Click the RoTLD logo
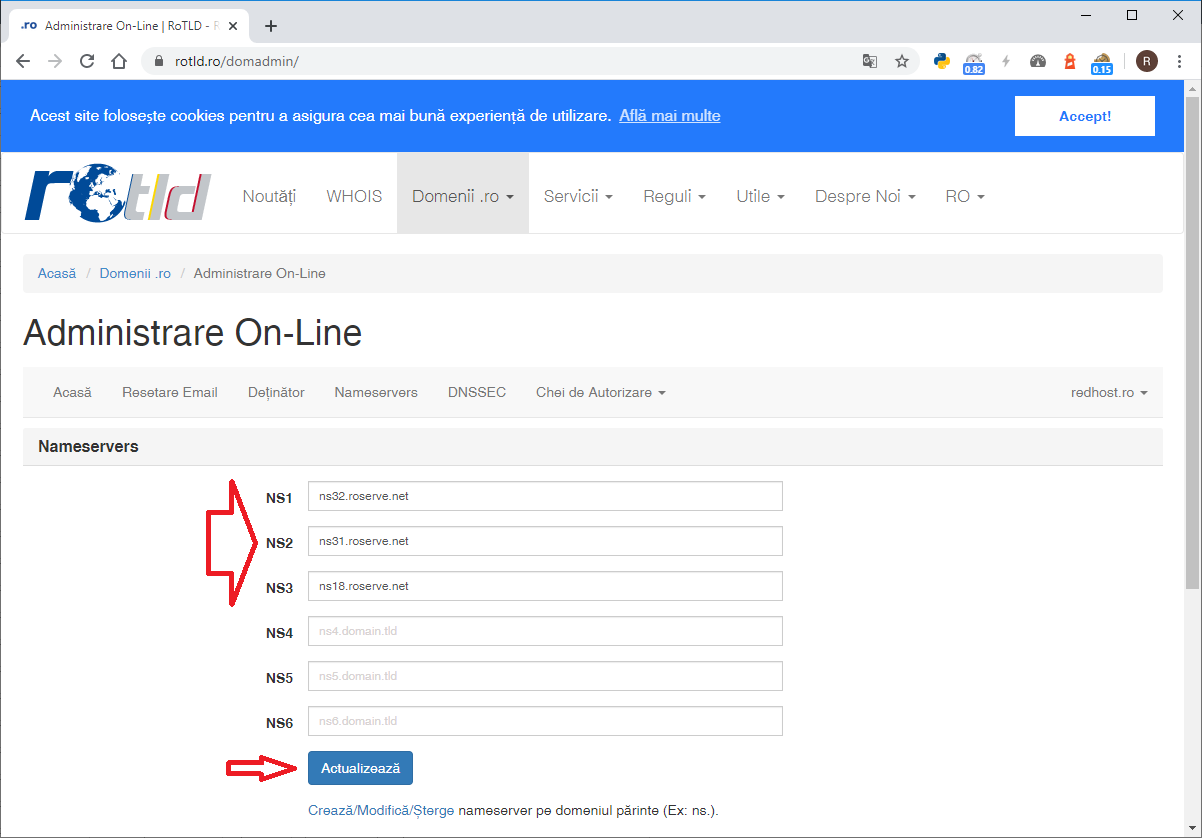 [118, 194]
